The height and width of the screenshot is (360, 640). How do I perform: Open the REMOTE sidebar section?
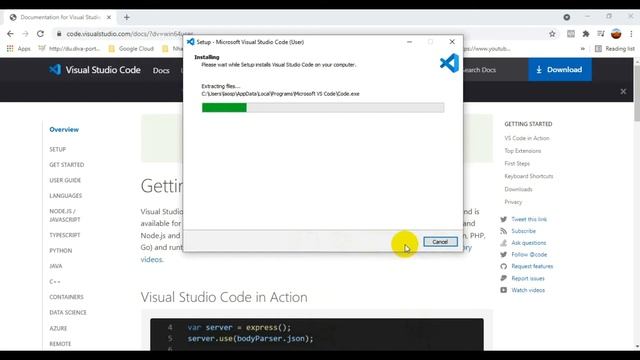pyautogui.click(x=60, y=344)
